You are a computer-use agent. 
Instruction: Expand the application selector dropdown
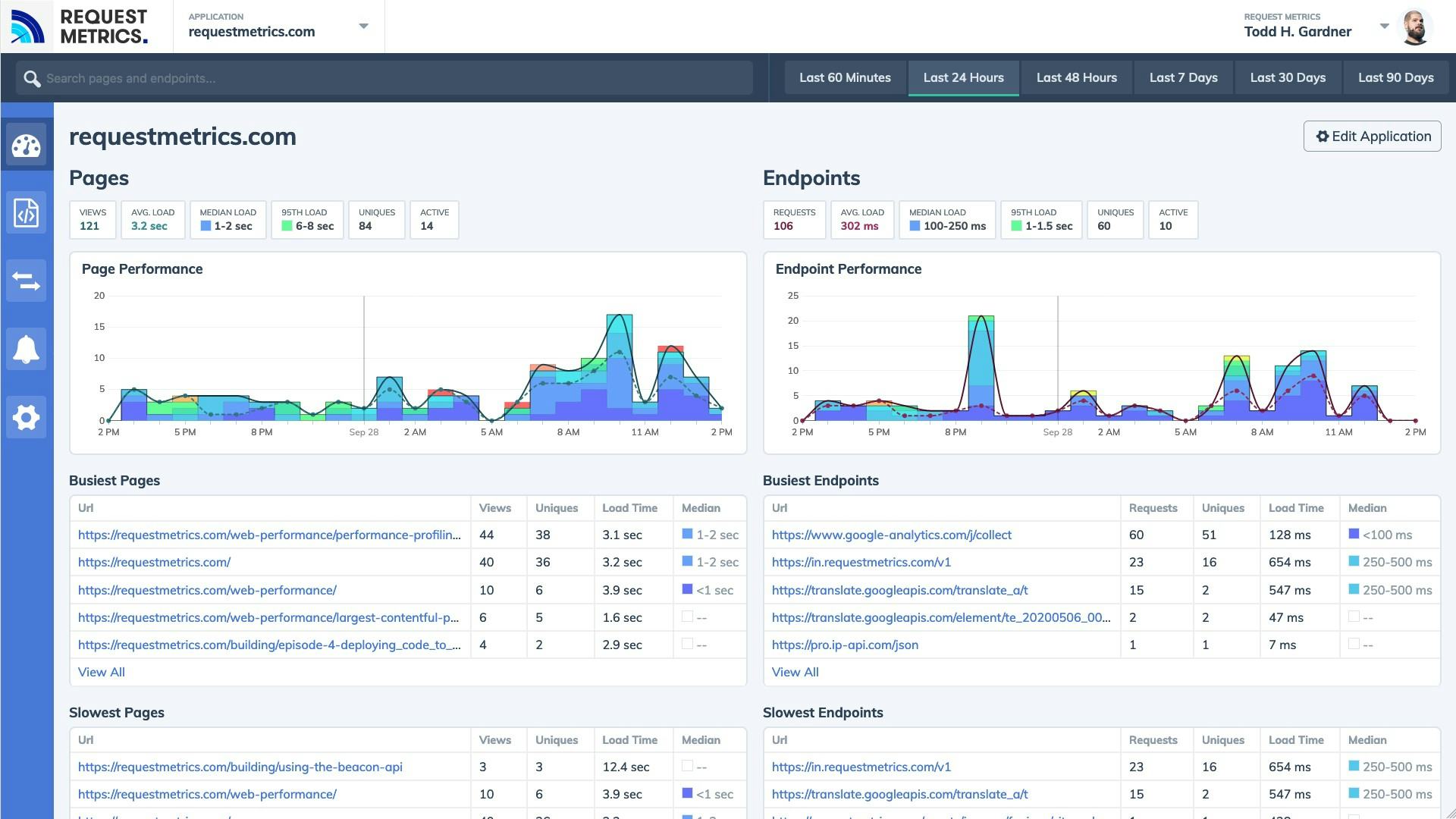click(364, 26)
